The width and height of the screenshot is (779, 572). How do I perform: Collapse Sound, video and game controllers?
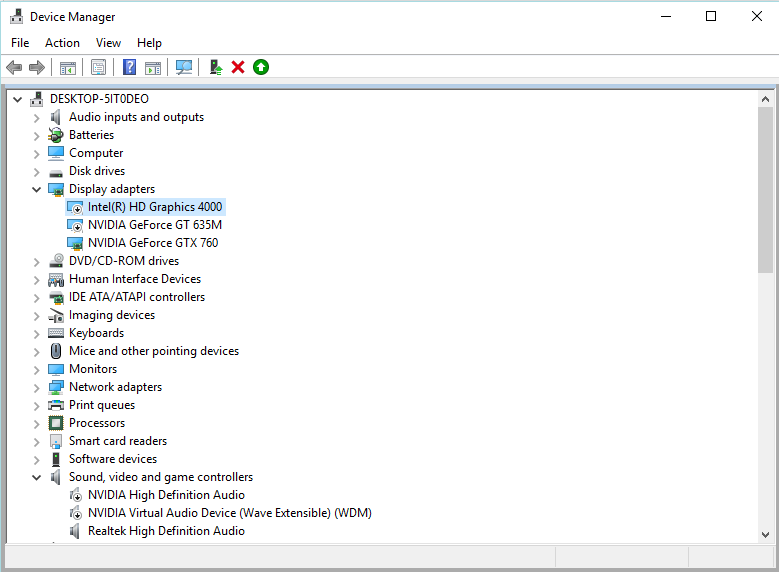36,478
